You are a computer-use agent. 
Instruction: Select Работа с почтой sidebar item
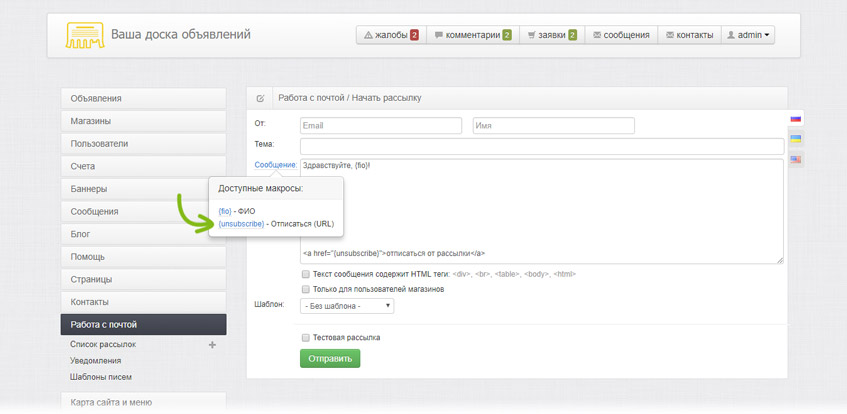(x=143, y=324)
